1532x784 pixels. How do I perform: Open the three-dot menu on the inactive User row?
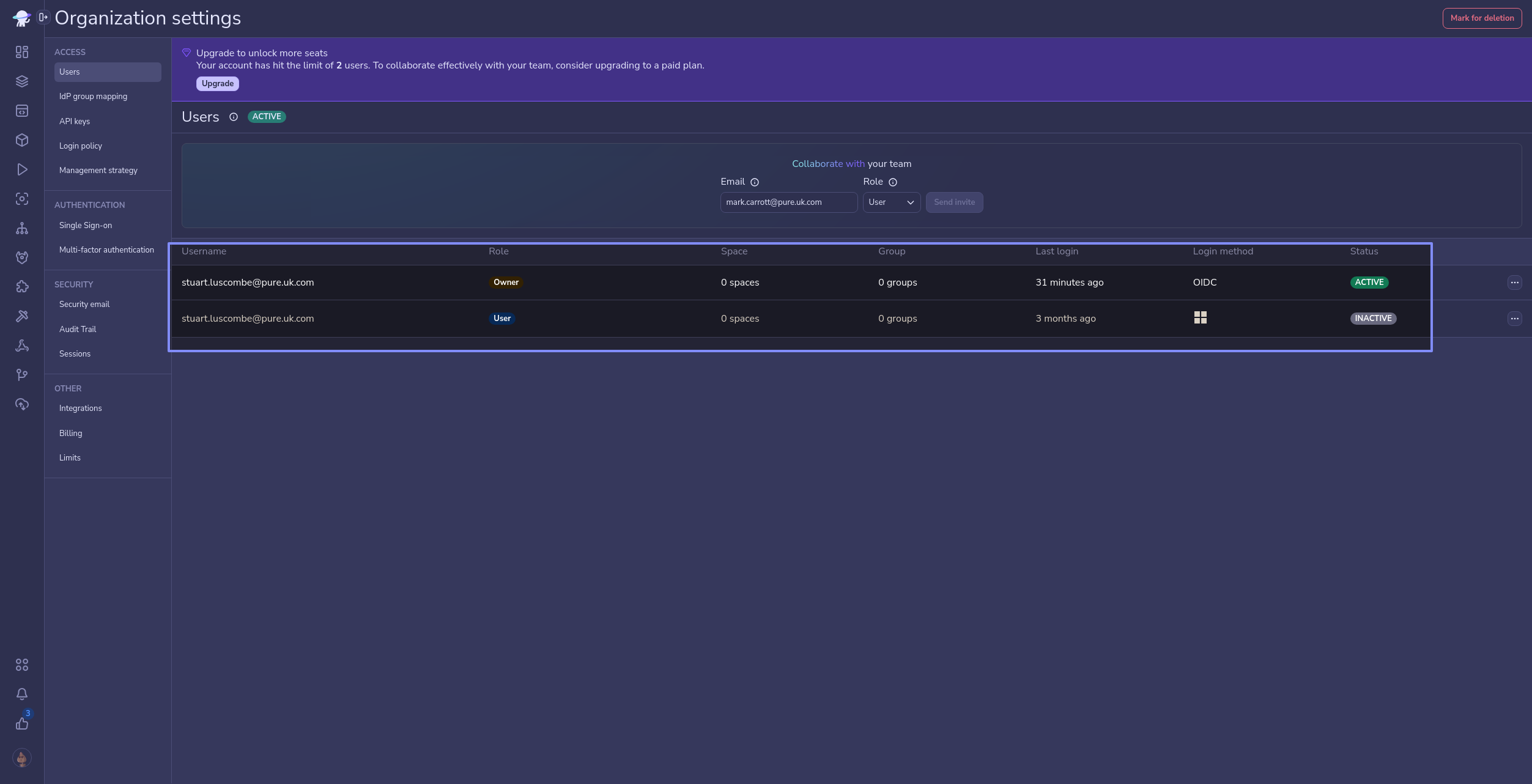click(1515, 318)
